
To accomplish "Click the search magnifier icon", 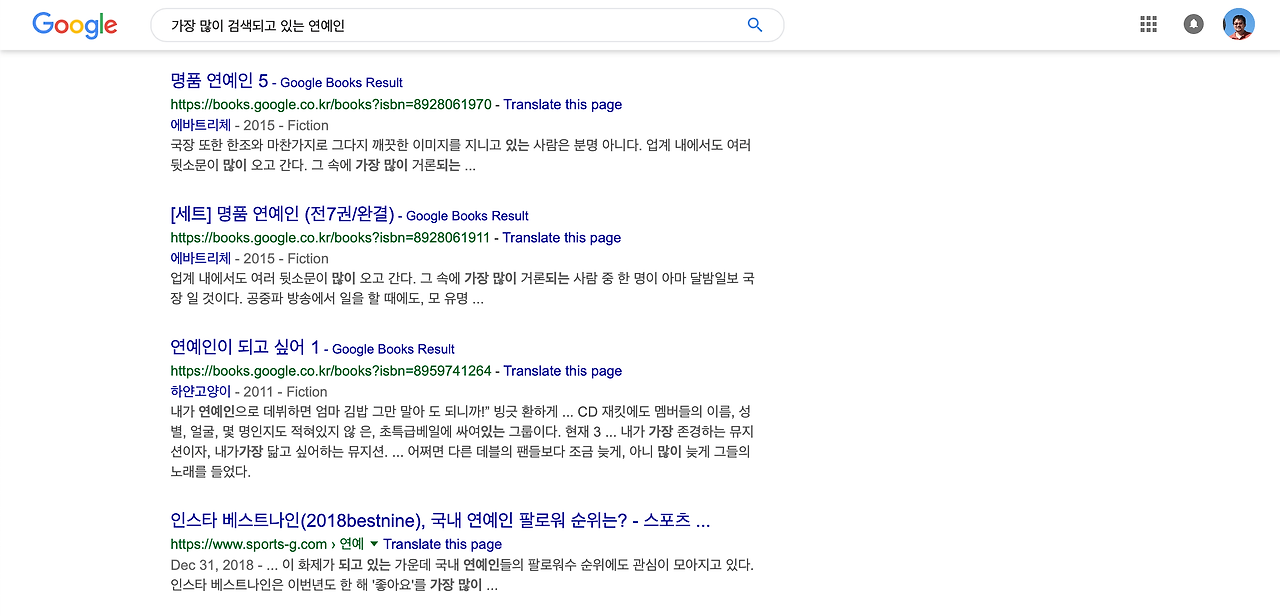I will (755, 25).
